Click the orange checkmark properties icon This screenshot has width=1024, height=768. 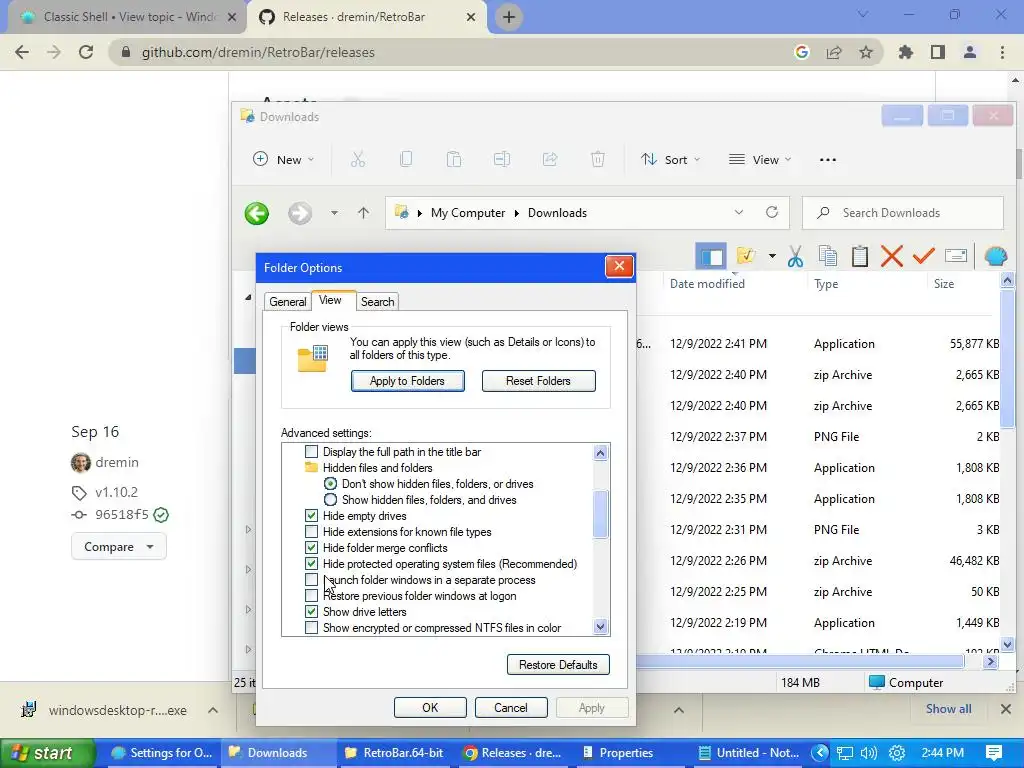click(923, 256)
